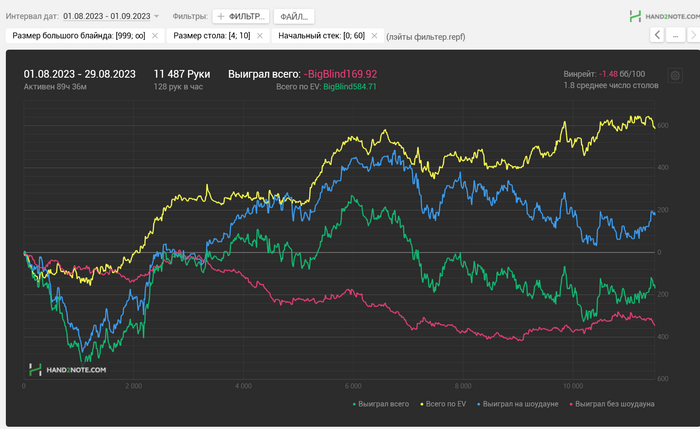Click the chart period 01.08.2023 - 29.08.2023

pos(79,74)
